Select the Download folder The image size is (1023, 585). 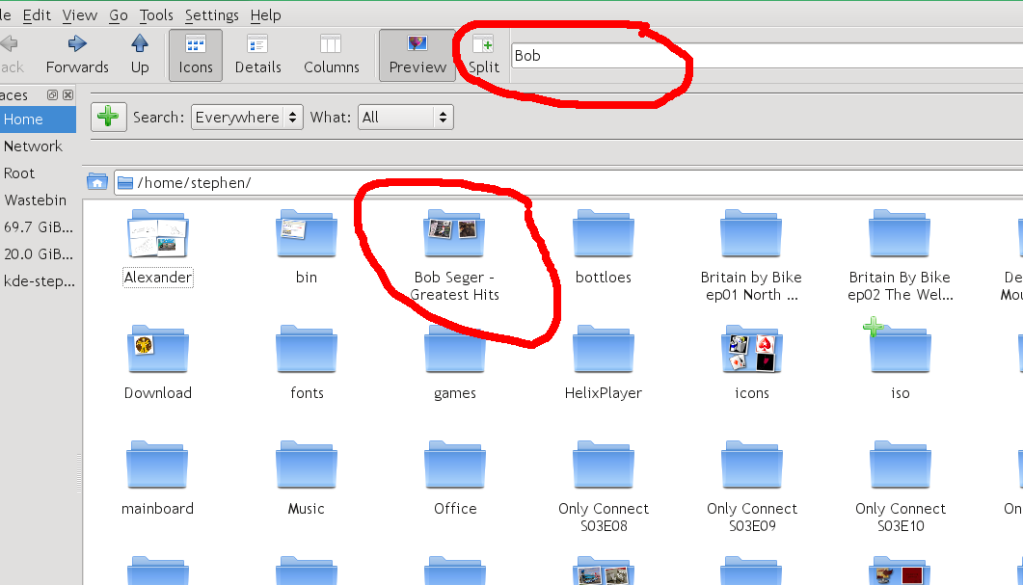(x=158, y=363)
